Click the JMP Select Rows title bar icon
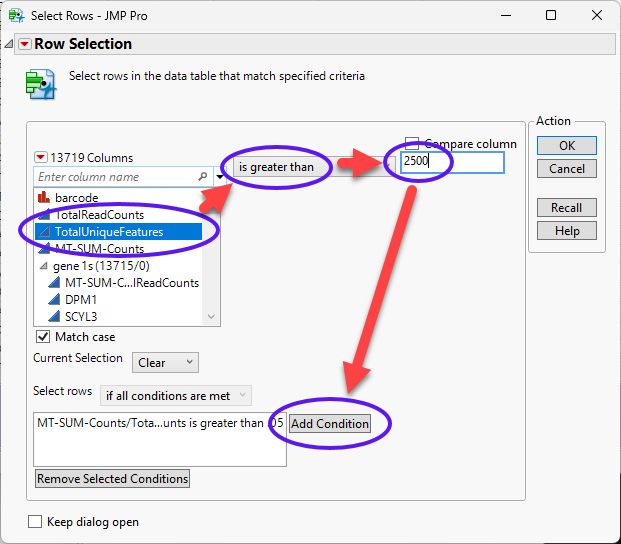 click(x=16, y=15)
